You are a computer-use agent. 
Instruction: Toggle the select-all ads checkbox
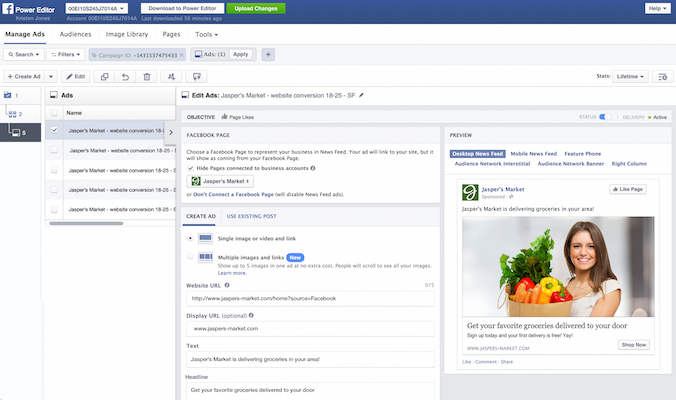point(54,113)
